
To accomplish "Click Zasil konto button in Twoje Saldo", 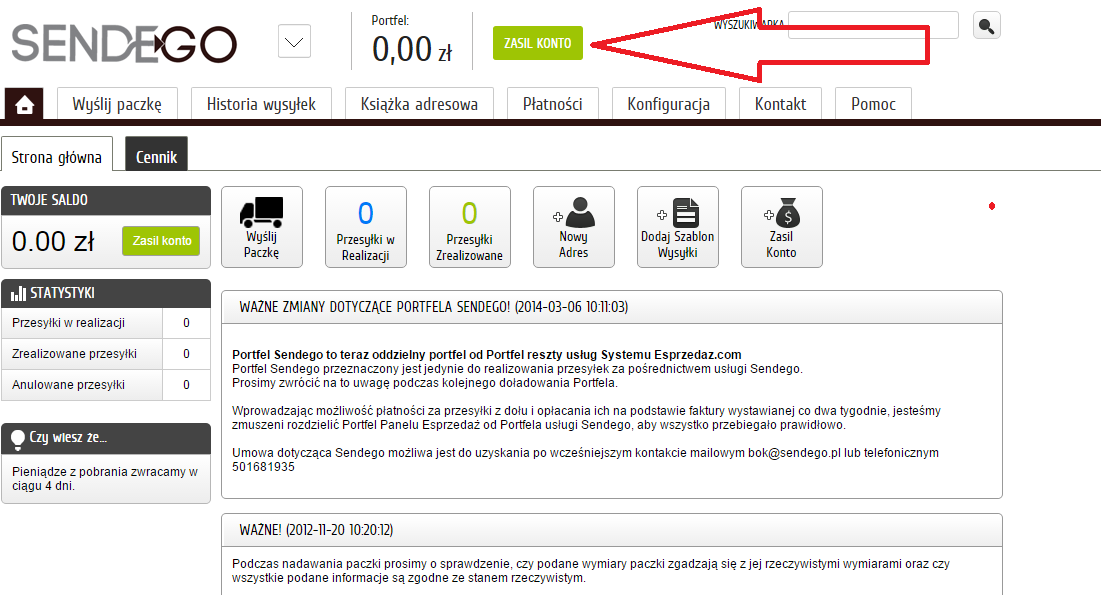I will click(x=161, y=240).
